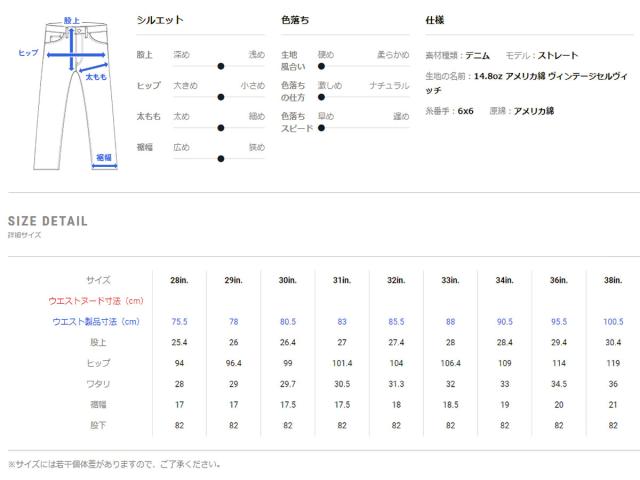Image resolution: width=640 pixels, height=480 pixels.
Task: Select the 32in. size column header
Action: point(396,280)
